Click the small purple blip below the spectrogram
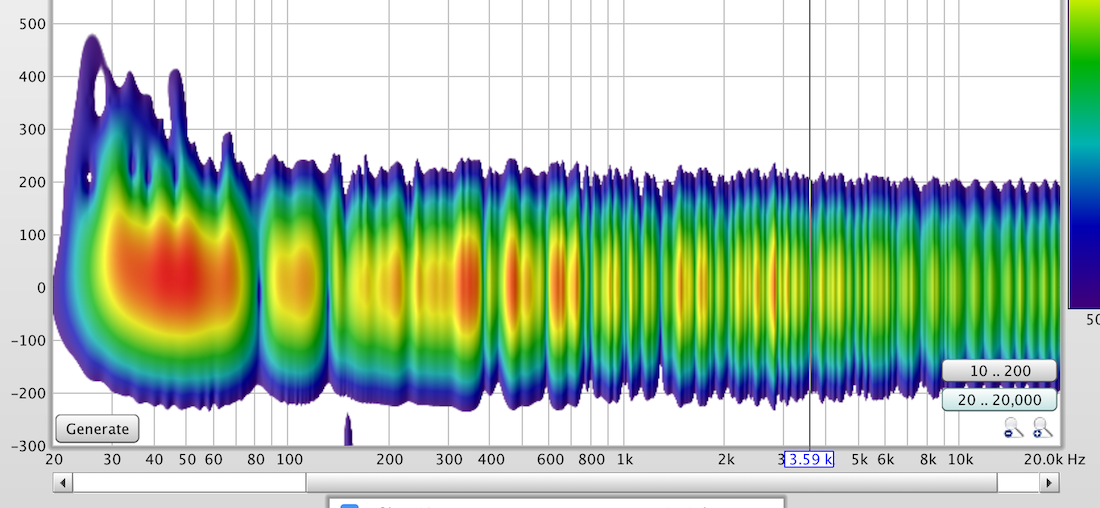This screenshot has width=1100, height=508. (348, 430)
